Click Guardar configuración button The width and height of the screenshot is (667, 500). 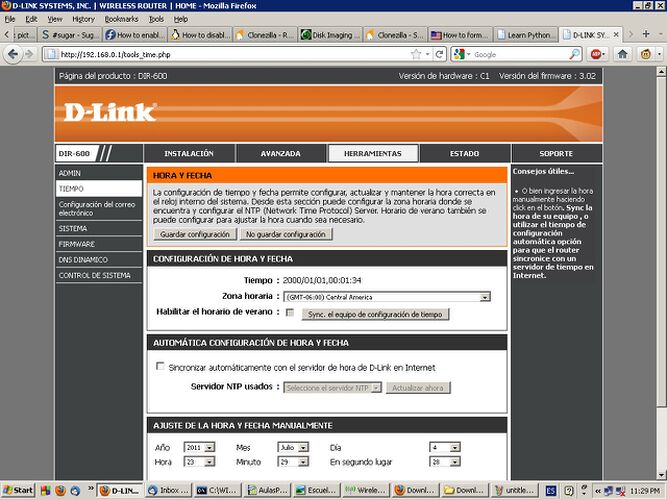coord(195,234)
